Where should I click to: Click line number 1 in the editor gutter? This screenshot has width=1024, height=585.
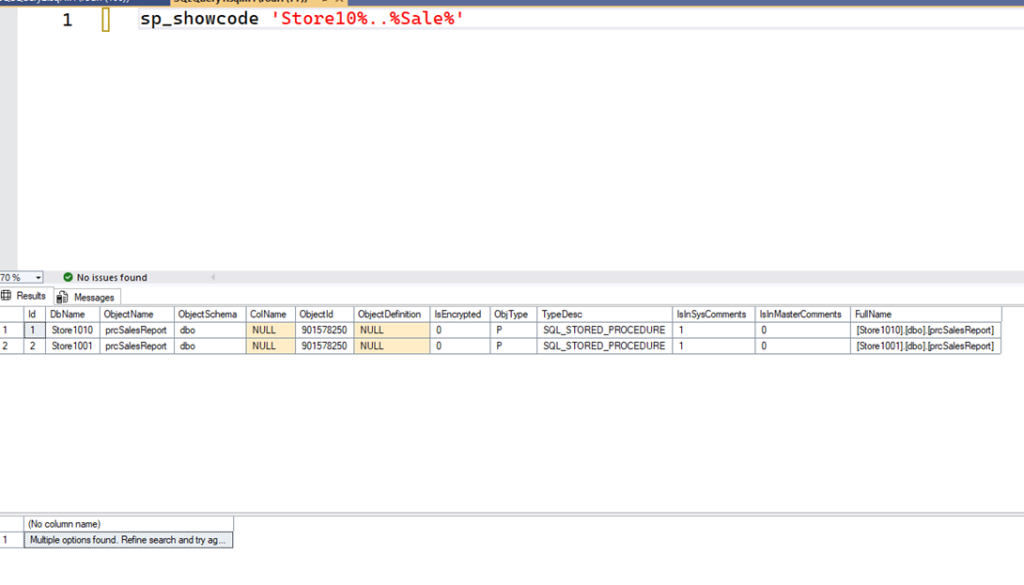coord(67,19)
